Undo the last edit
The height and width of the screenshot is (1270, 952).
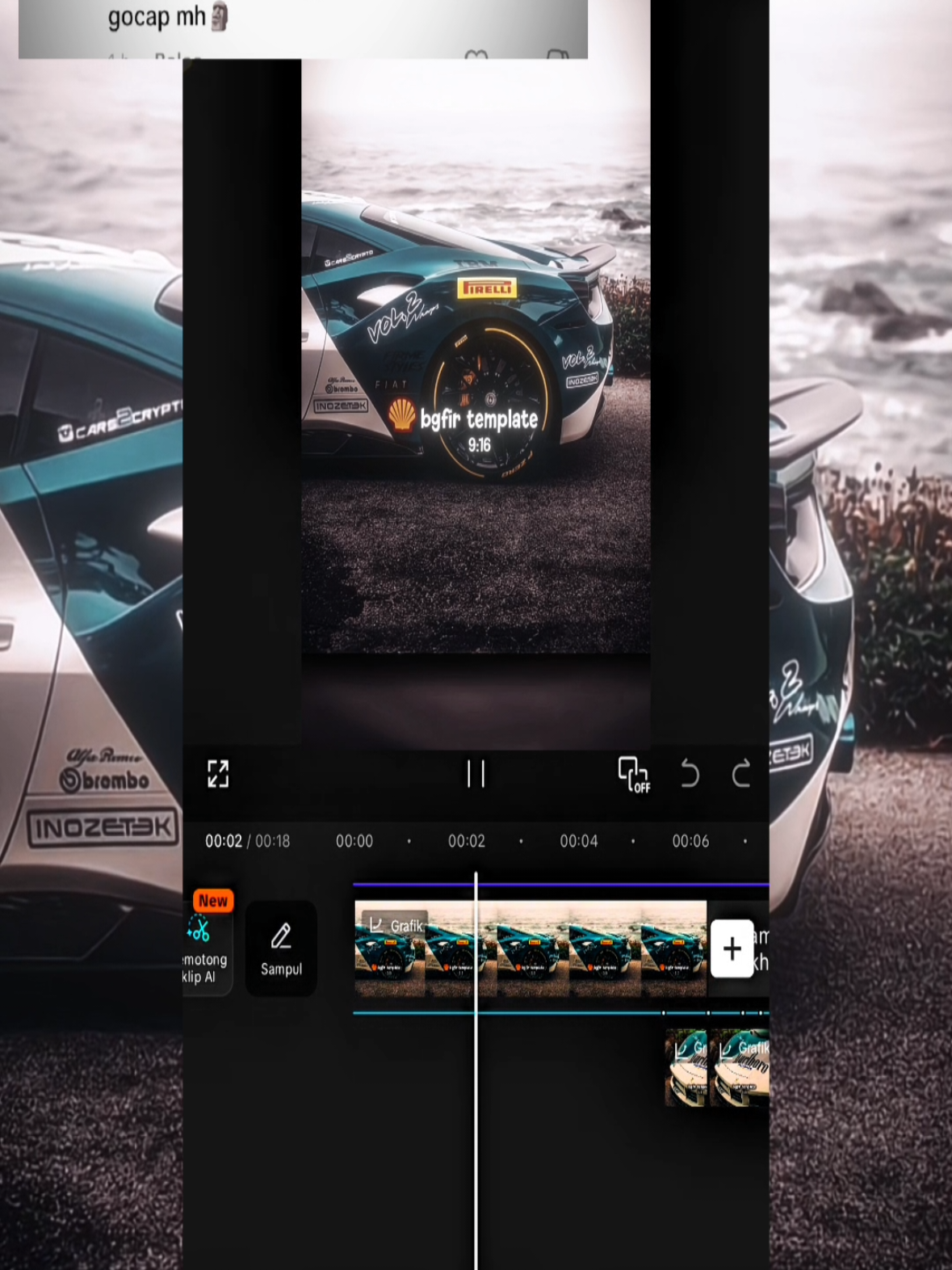[690, 774]
